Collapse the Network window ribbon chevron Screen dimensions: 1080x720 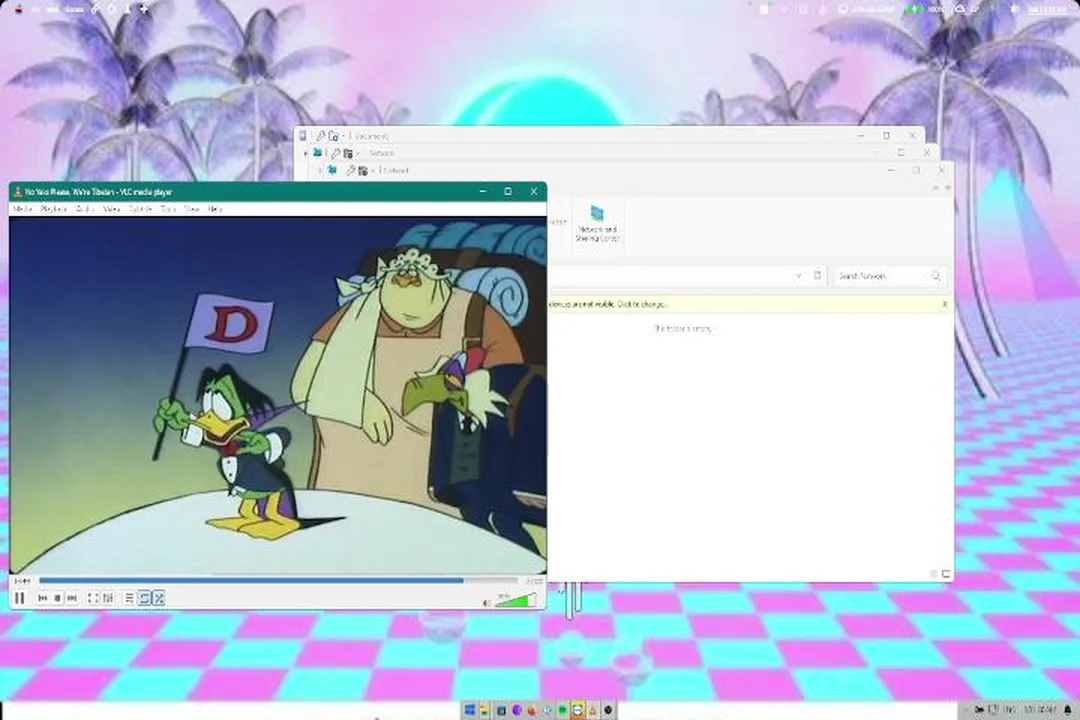tap(936, 187)
